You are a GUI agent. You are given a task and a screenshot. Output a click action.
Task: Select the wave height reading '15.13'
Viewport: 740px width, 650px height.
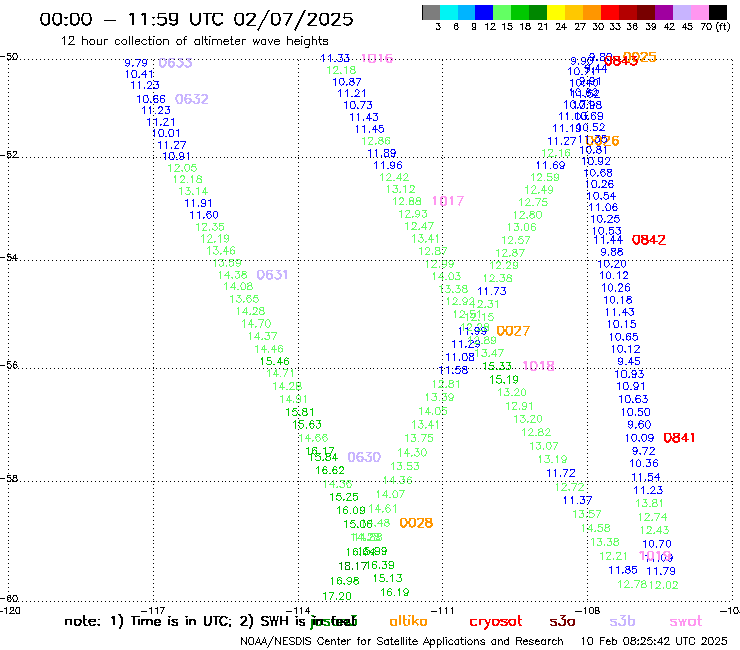387,578
